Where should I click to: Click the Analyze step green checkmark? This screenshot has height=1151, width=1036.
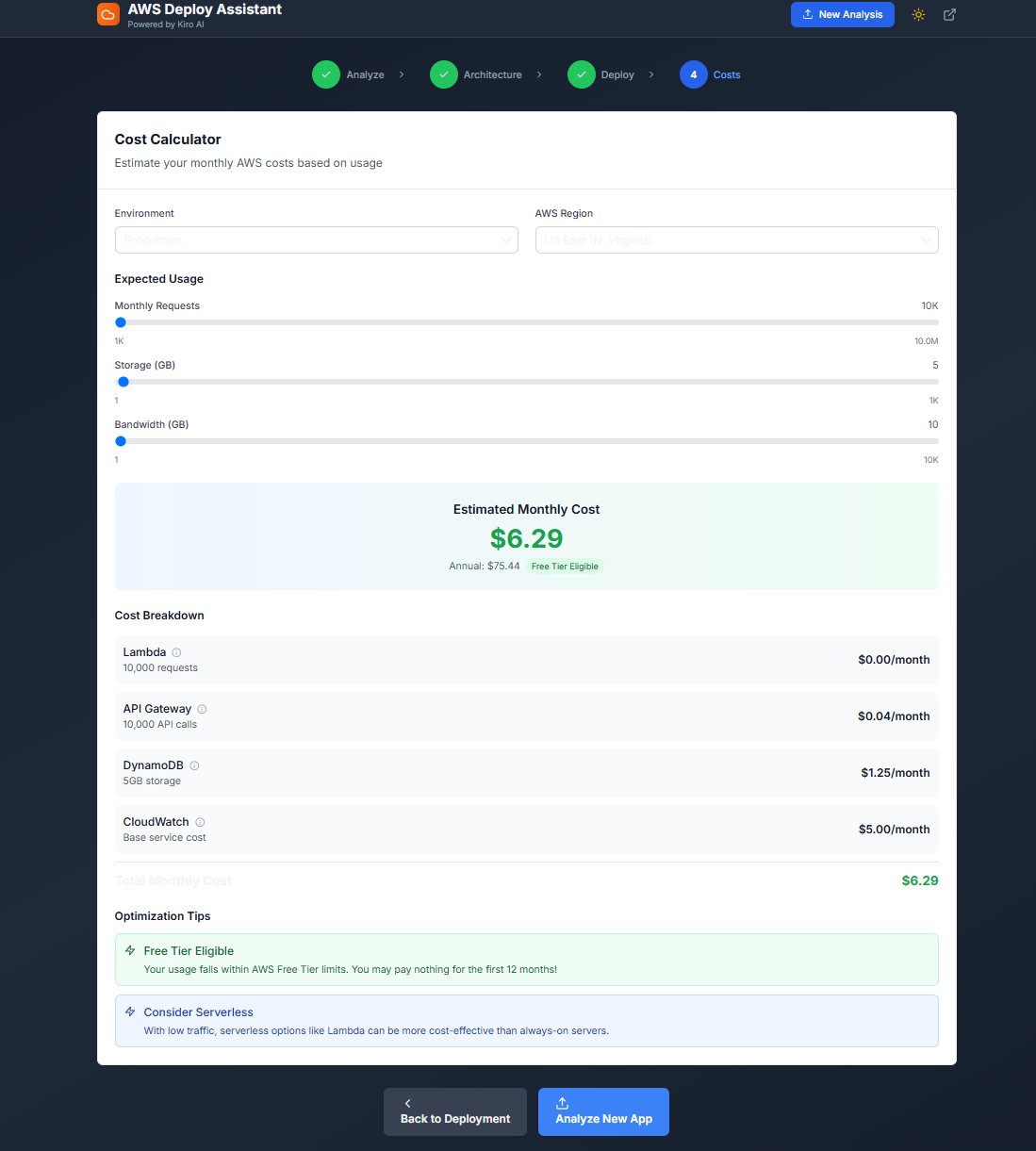pos(326,74)
